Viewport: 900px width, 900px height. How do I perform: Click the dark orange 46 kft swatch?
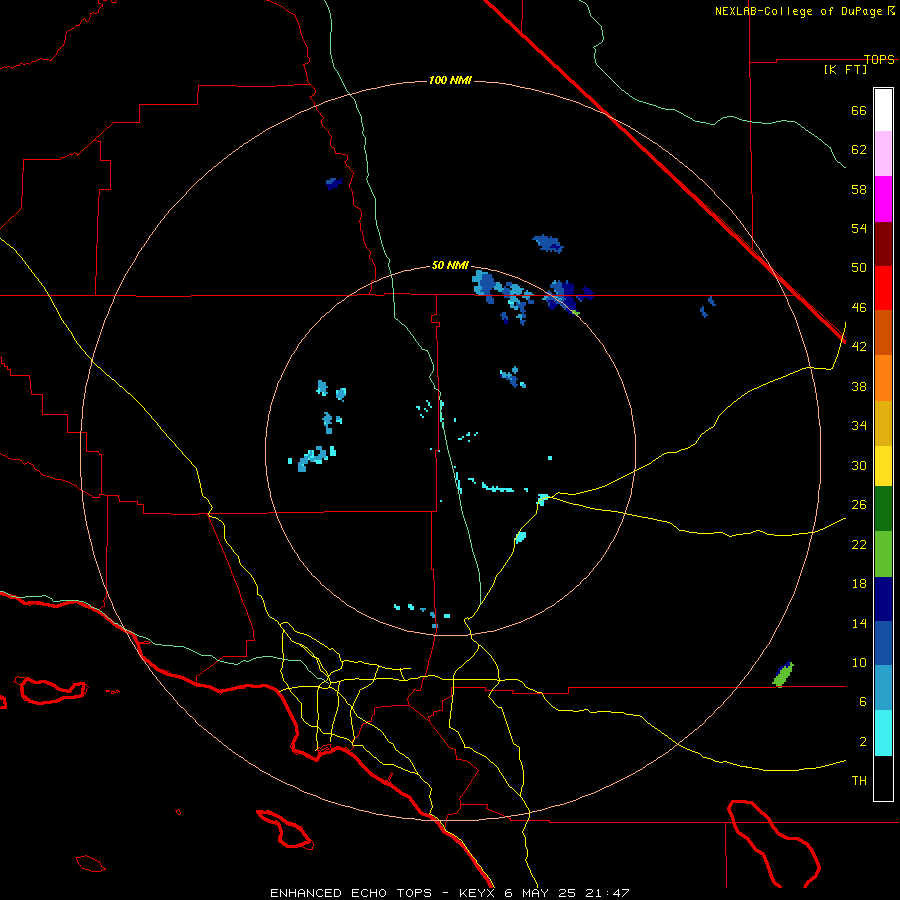[x=883, y=332]
